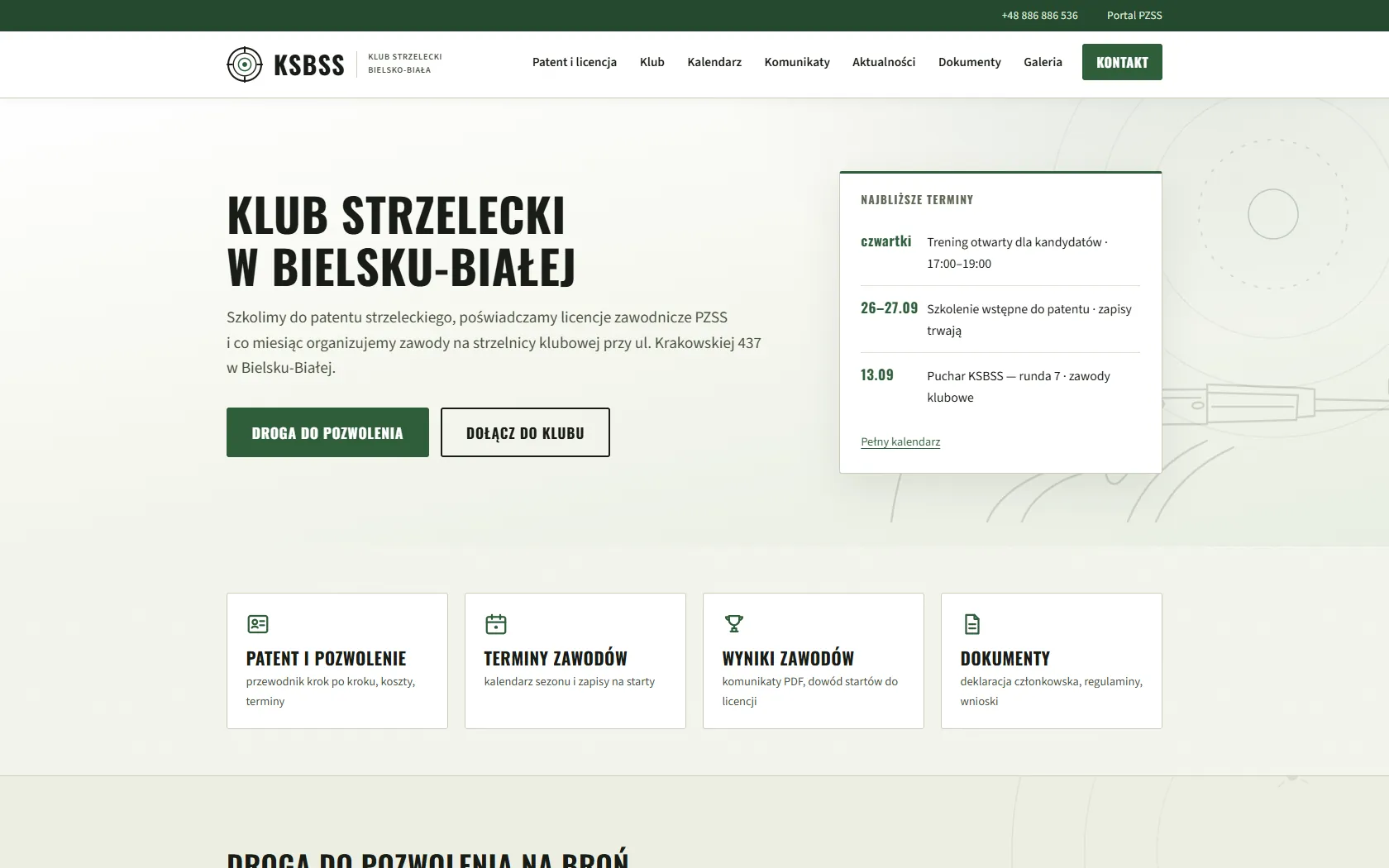
Task: Click the Najbliższe terminy heading
Action: pyautogui.click(x=917, y=200)
